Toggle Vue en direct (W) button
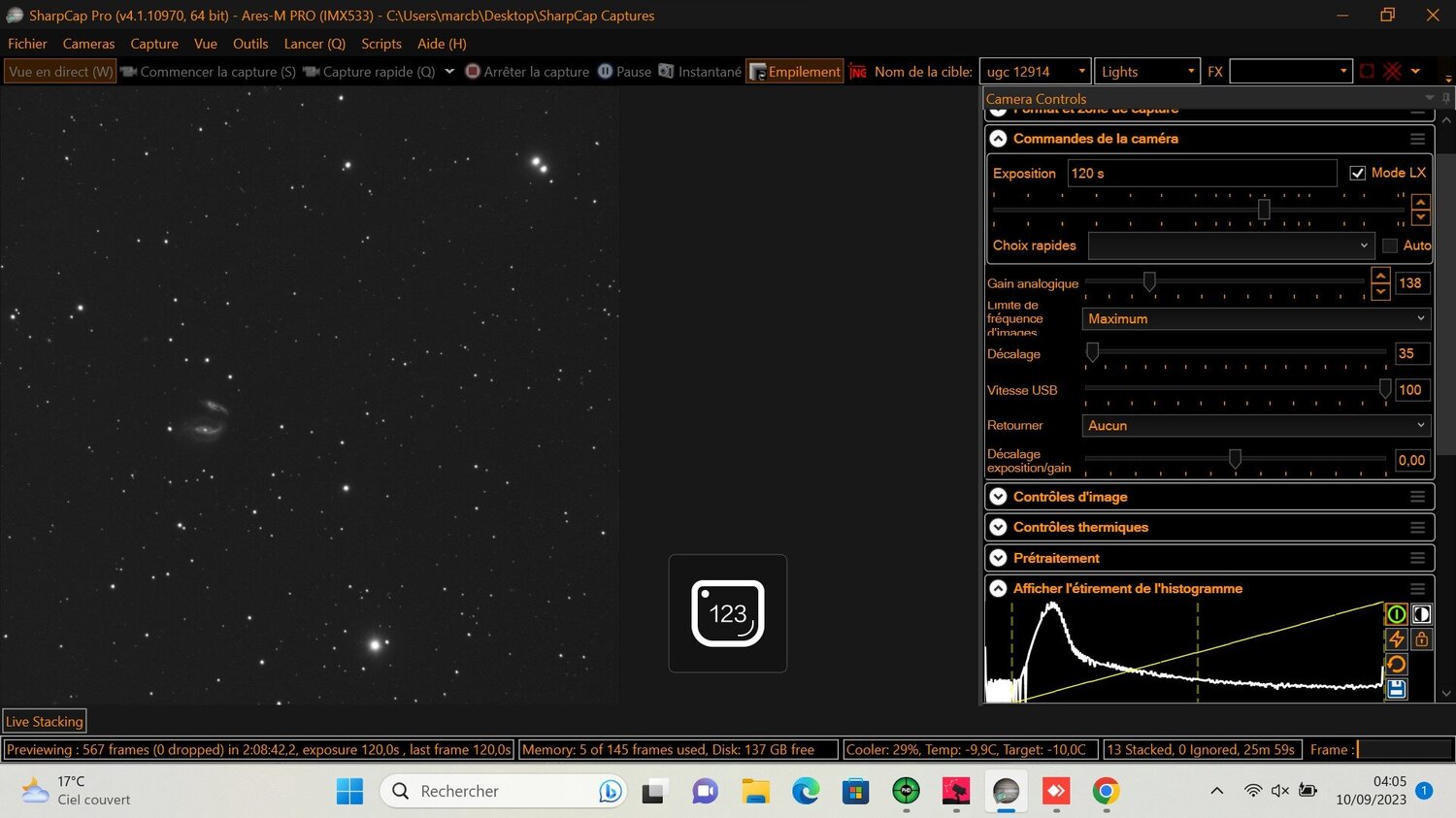This screenshot has height=818, width=1456. [x=60, y=72]
